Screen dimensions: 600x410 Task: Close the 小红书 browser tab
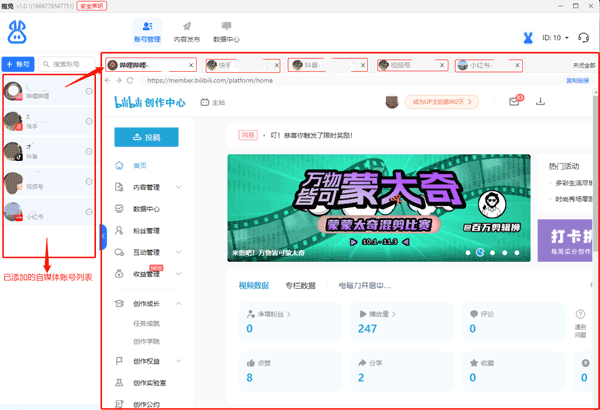tap(517, 65)
